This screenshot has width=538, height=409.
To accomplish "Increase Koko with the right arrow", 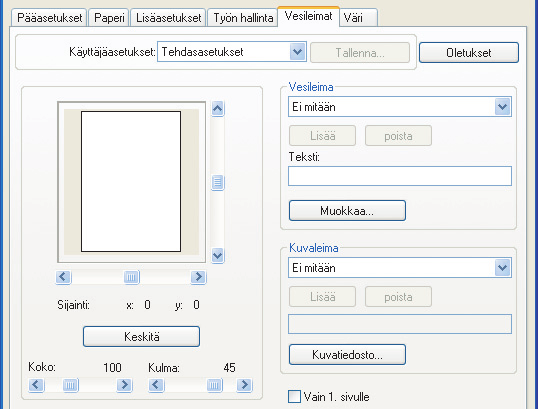I will pyautogui.click(x=125, y=385).
